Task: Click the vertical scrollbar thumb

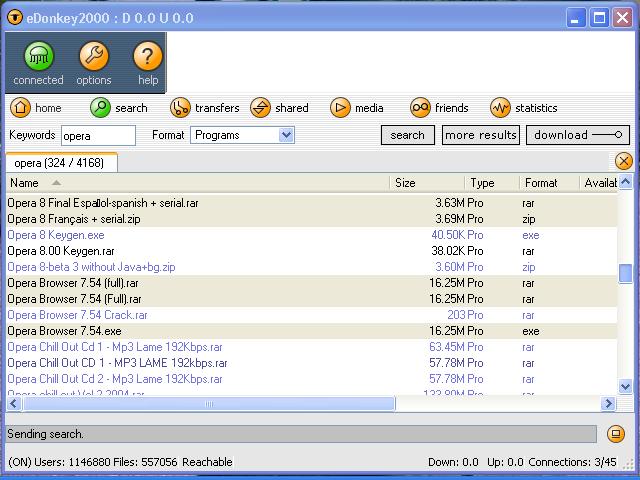Action: pos(626,273)
